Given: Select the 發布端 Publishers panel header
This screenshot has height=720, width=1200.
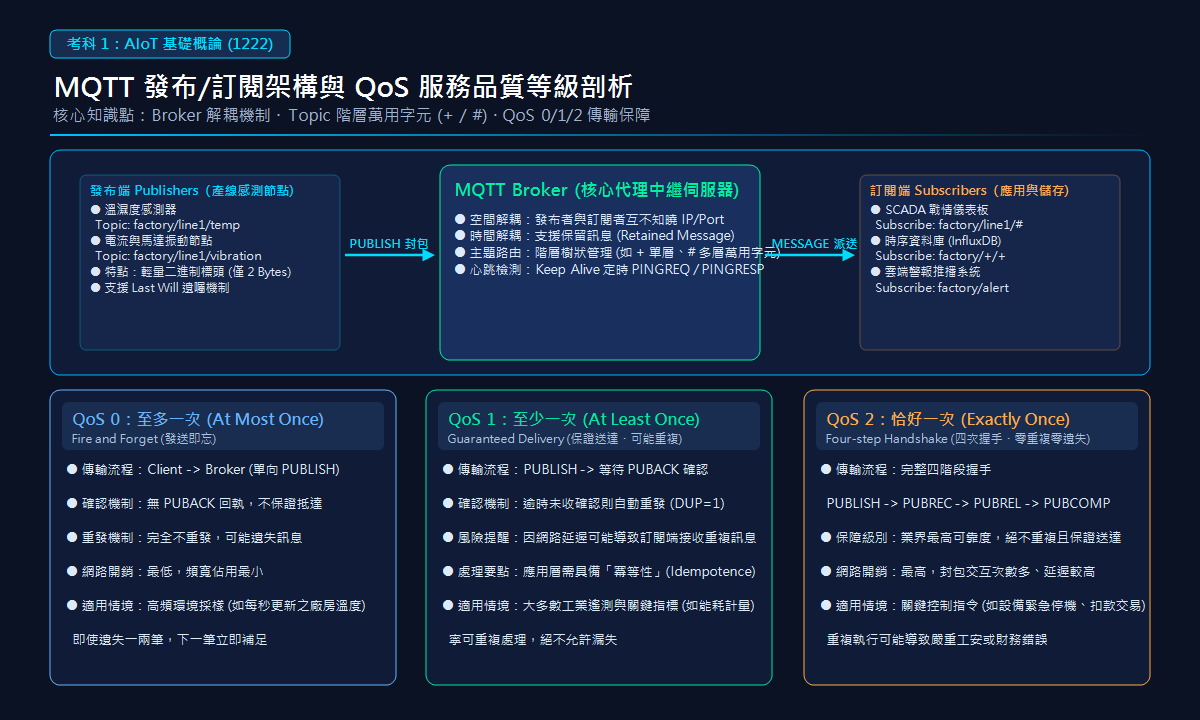Looking at the screenshot, I should (192, 190).
